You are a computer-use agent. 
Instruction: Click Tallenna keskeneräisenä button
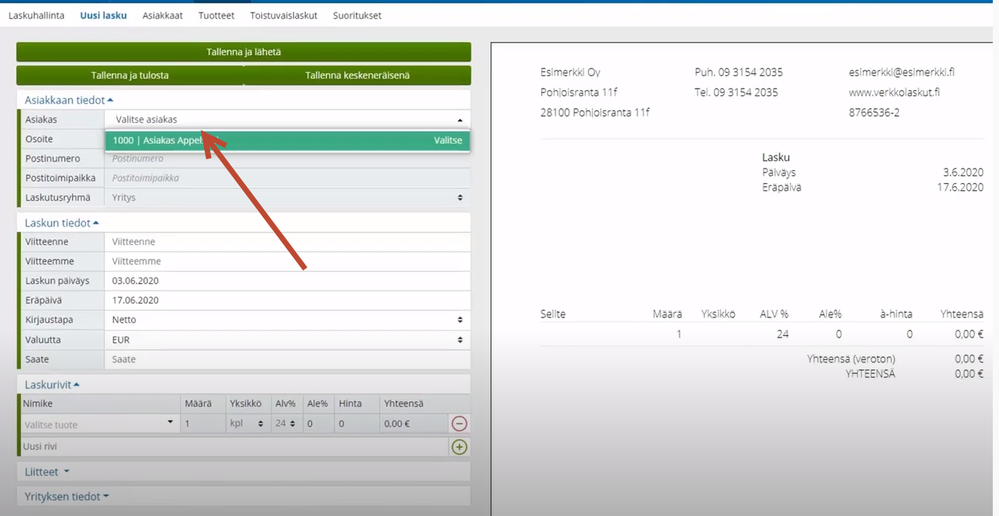point(357,75)
